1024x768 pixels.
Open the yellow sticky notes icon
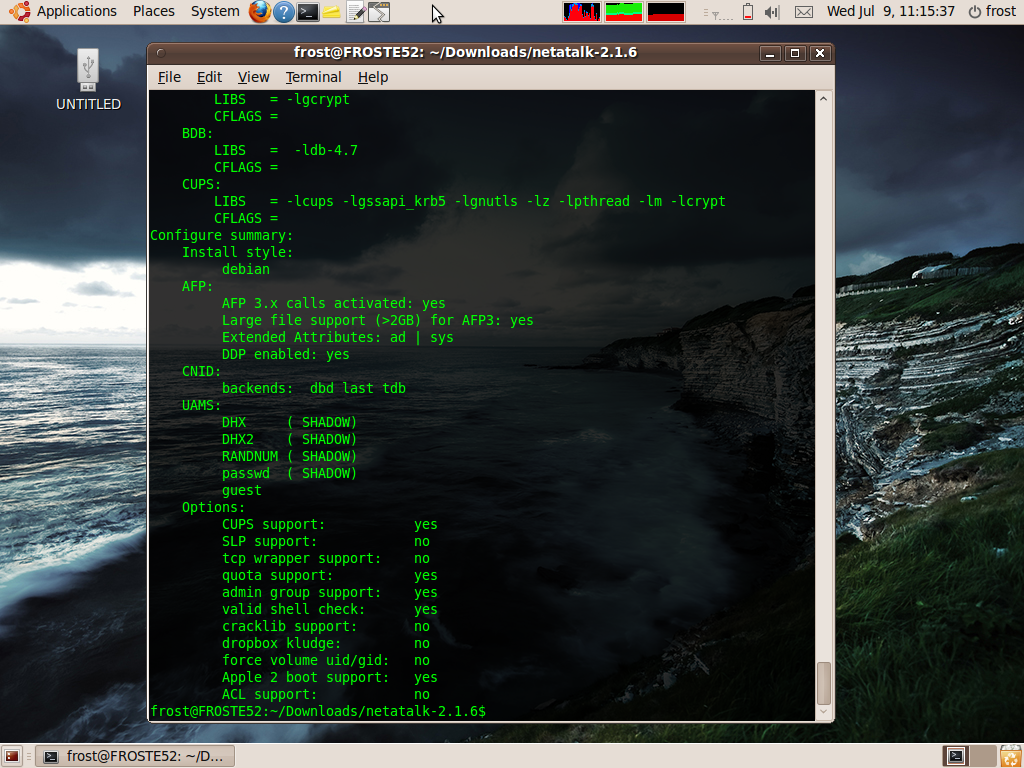(332, 12)
